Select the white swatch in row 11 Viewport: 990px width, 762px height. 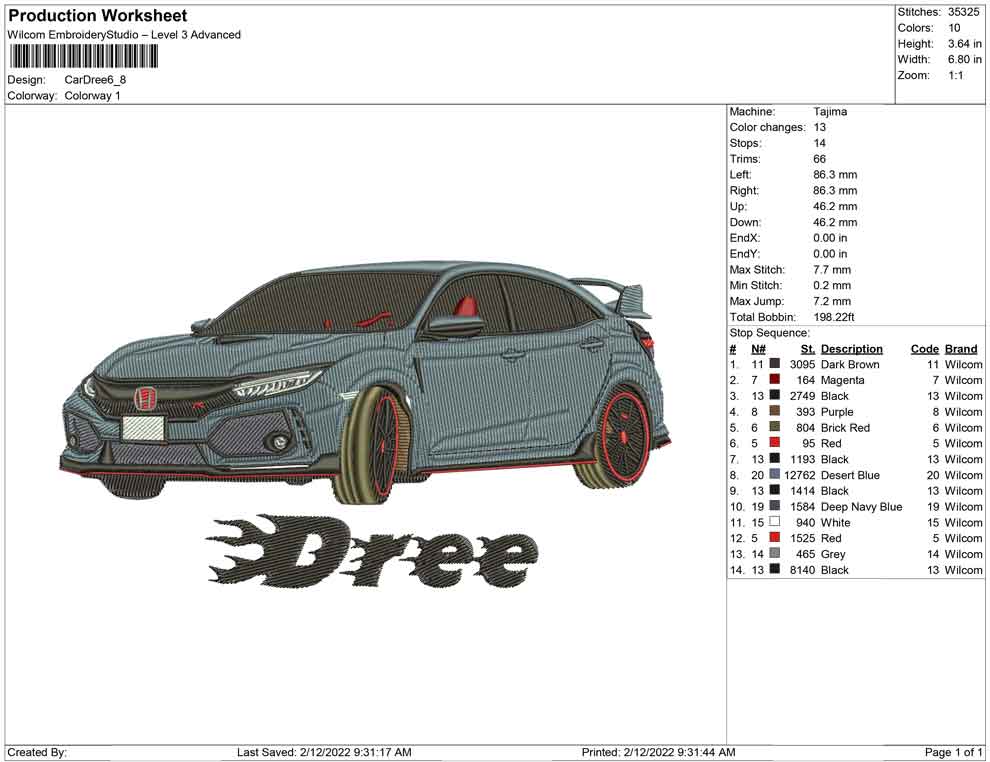tap(774, 523)
